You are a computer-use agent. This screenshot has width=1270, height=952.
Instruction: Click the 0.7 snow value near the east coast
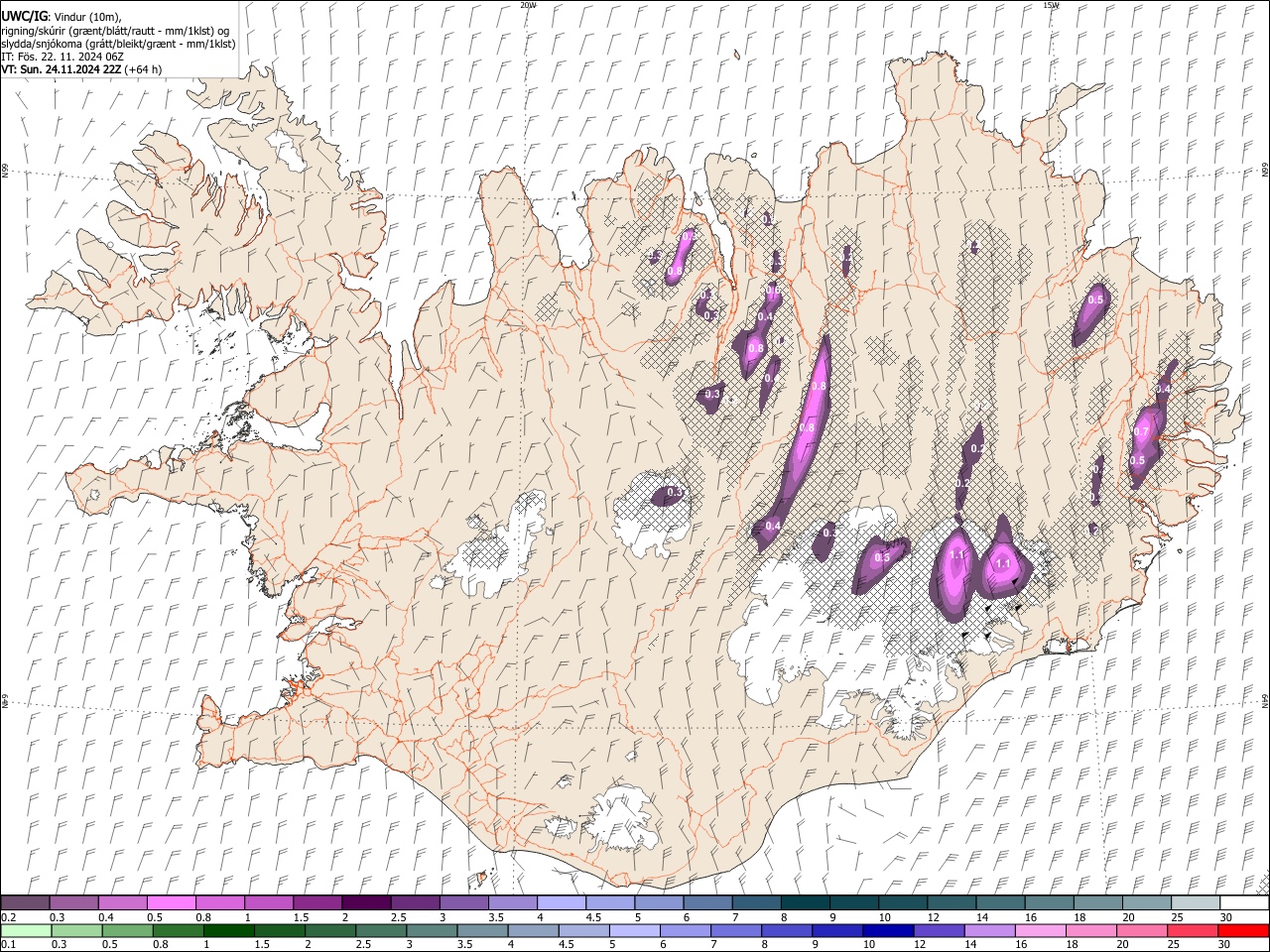point(1141,432)
